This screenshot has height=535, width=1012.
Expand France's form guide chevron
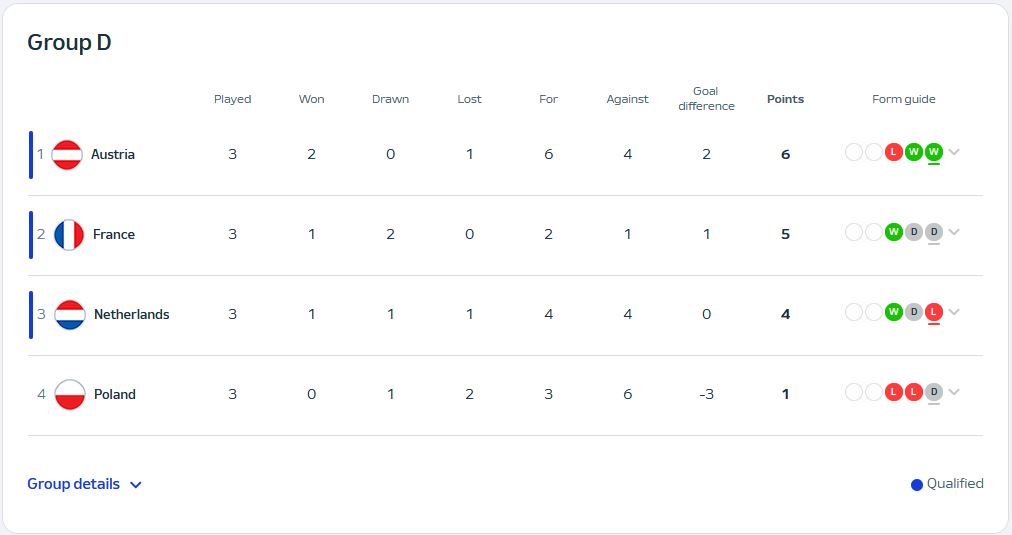(x=954, y=232)
